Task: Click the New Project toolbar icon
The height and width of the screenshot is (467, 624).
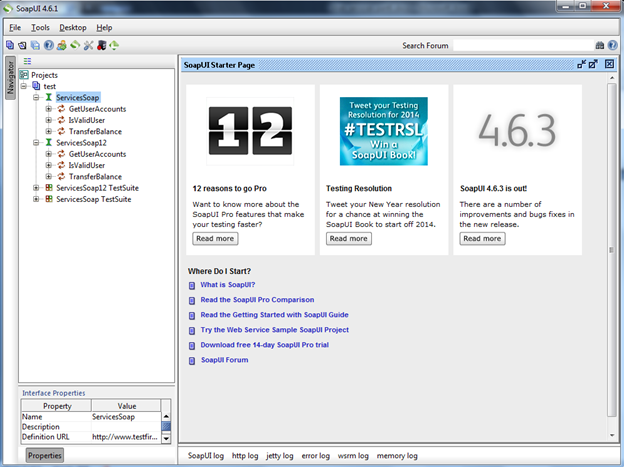Action: (9, 45)
